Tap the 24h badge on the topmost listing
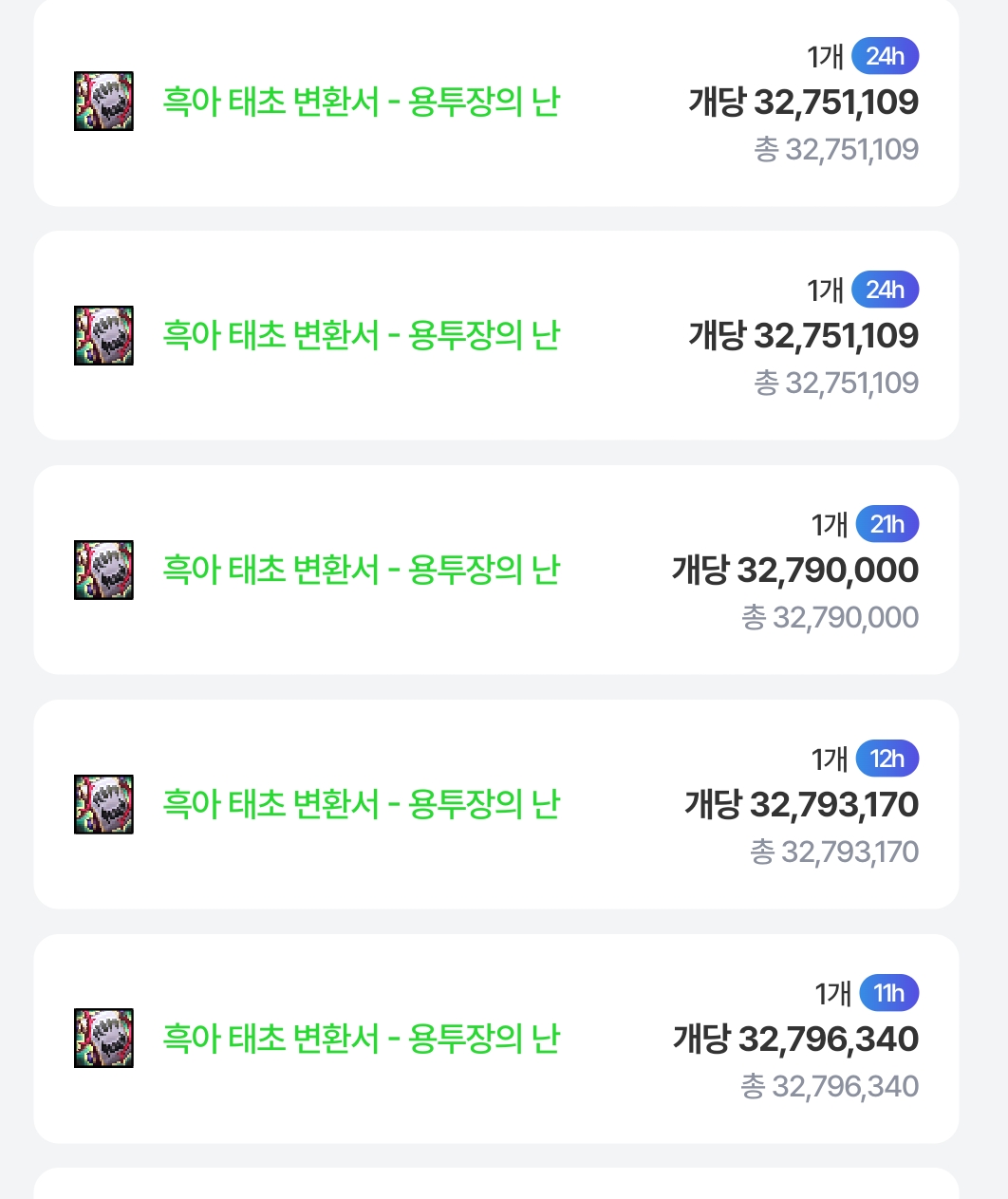The height and width of the screenshot is (1199, 1008). [x=886, y=56]
